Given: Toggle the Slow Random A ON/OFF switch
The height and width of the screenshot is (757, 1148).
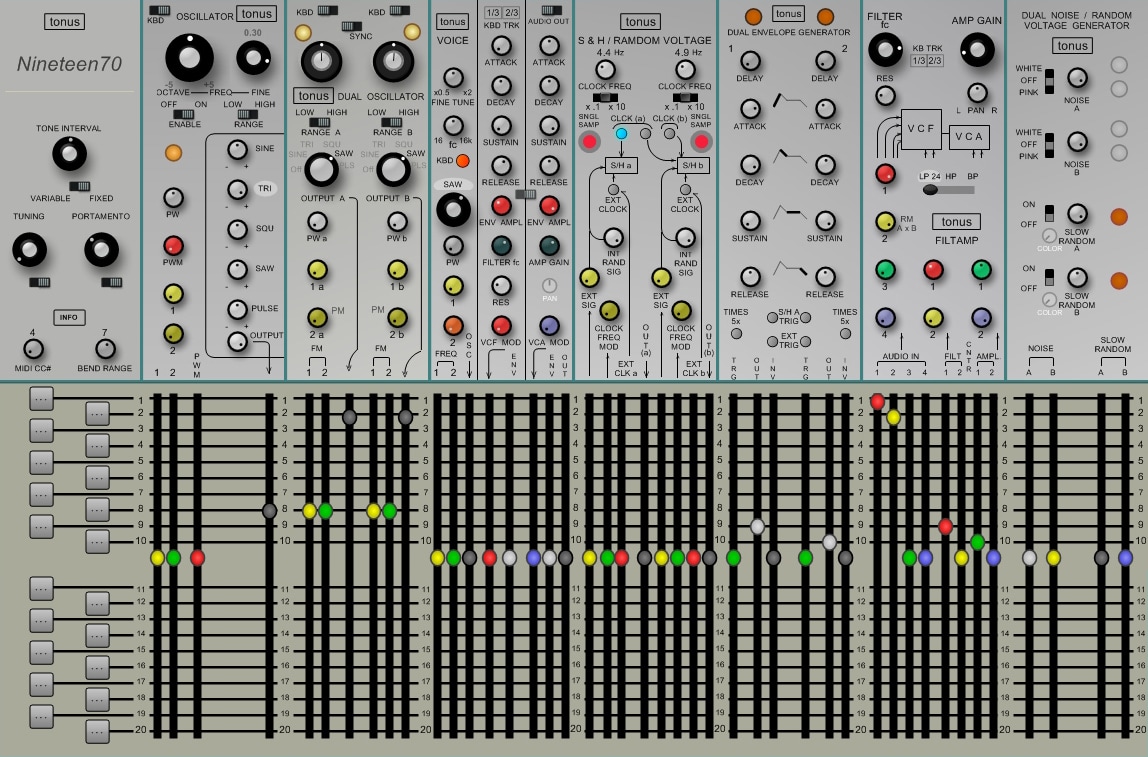Looking at the screenshot, I should [1049, 213].
